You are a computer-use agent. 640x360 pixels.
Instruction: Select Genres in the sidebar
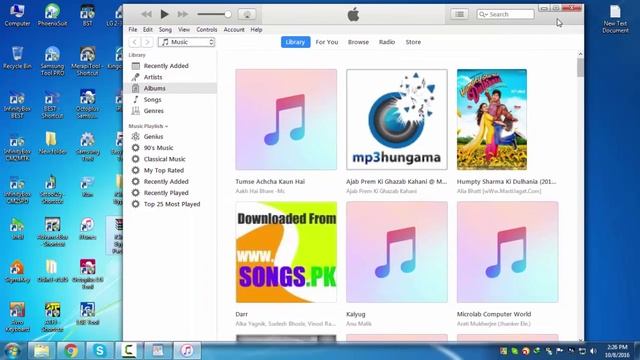click(170, 111)
